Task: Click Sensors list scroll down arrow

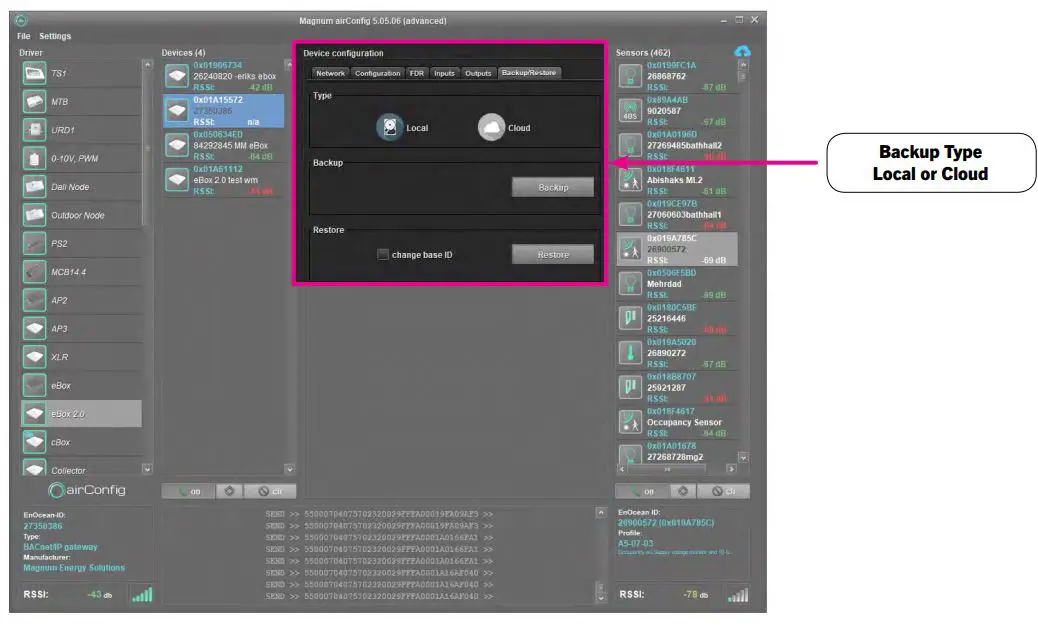Action: (x=743, y=457)
